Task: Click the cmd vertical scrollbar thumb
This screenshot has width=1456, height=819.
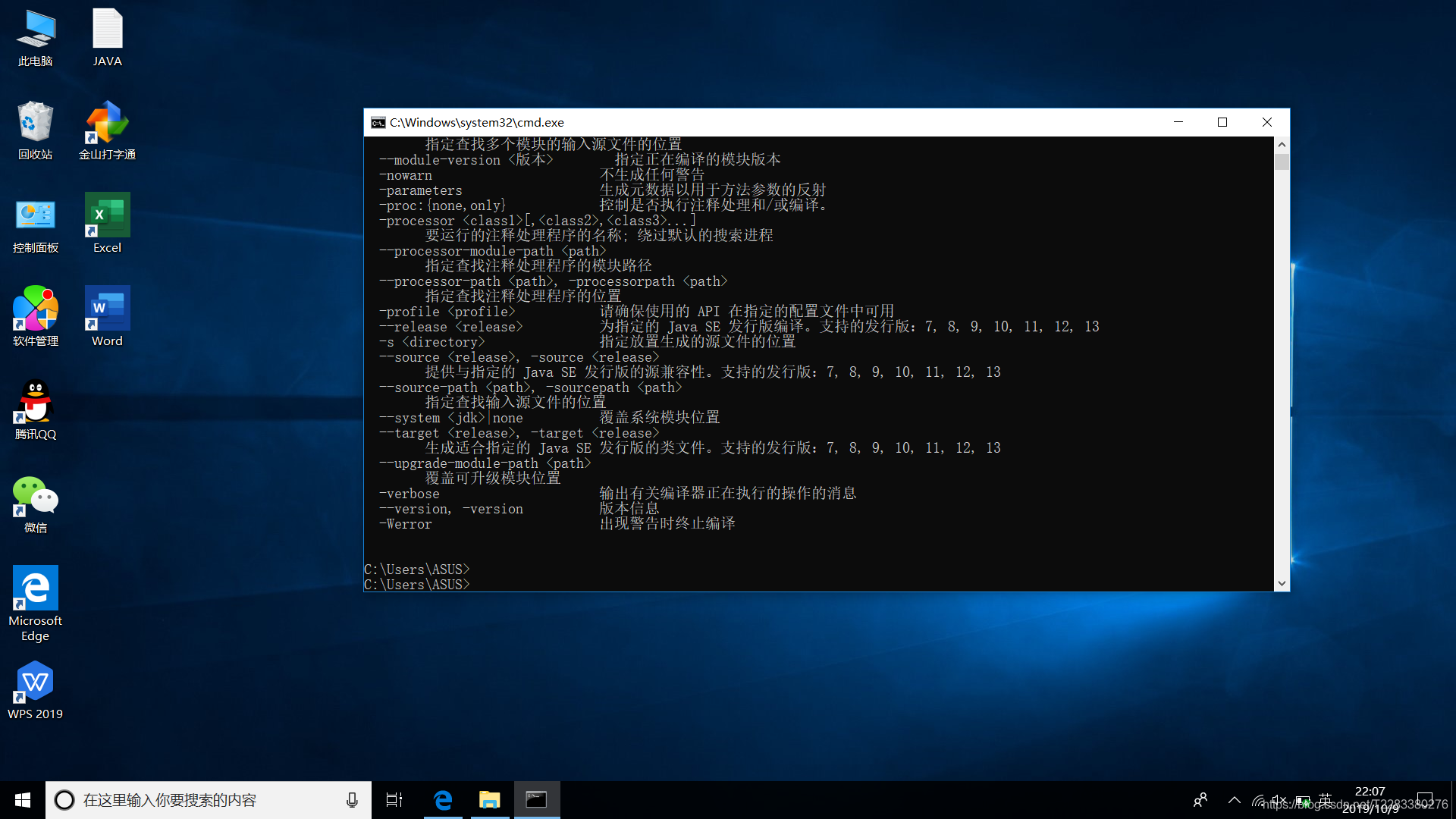Action: click(x=1282, y=162)
